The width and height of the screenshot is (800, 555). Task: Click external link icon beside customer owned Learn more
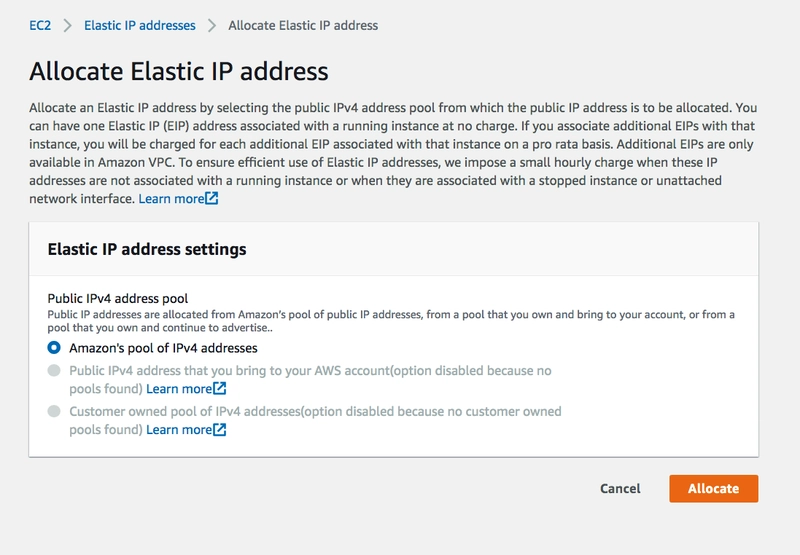pyautogui.click(x=220, y=430)
